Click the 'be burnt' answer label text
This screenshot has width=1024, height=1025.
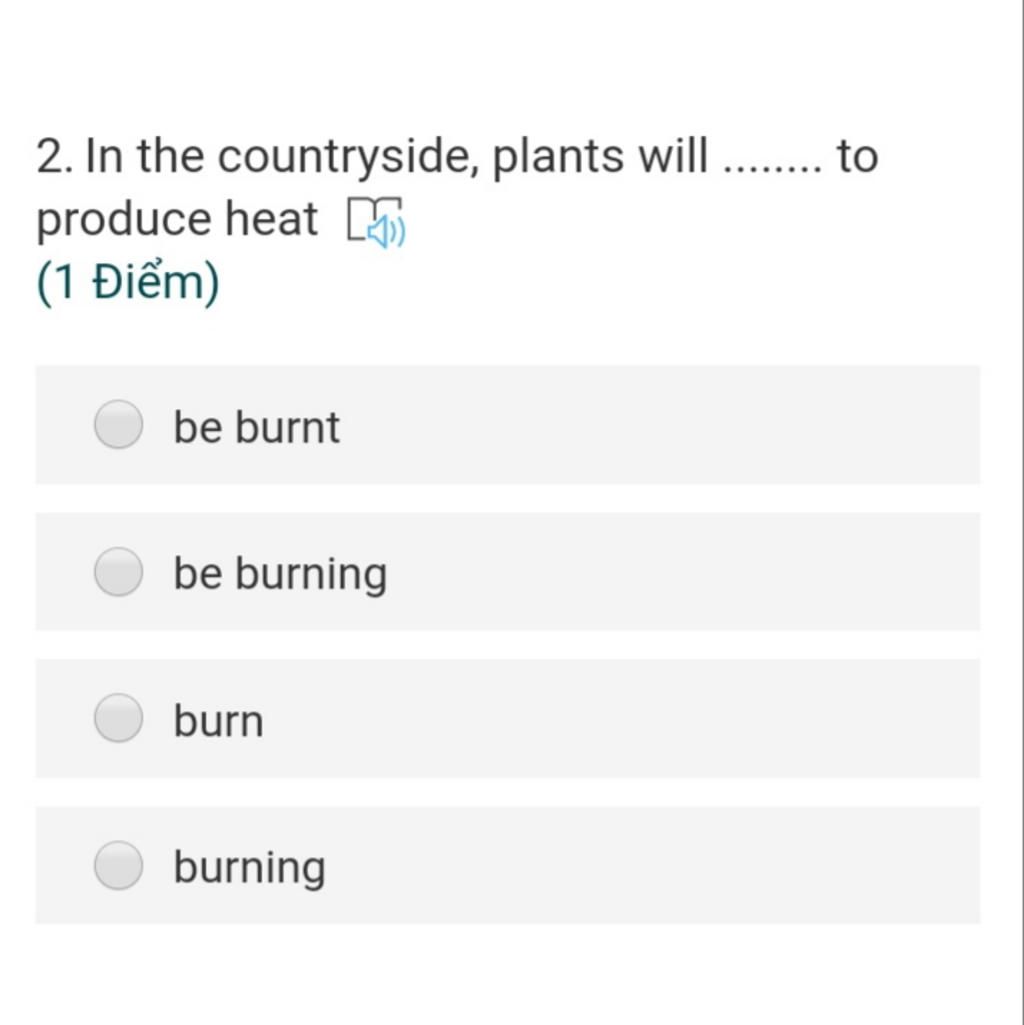[256, 427]
